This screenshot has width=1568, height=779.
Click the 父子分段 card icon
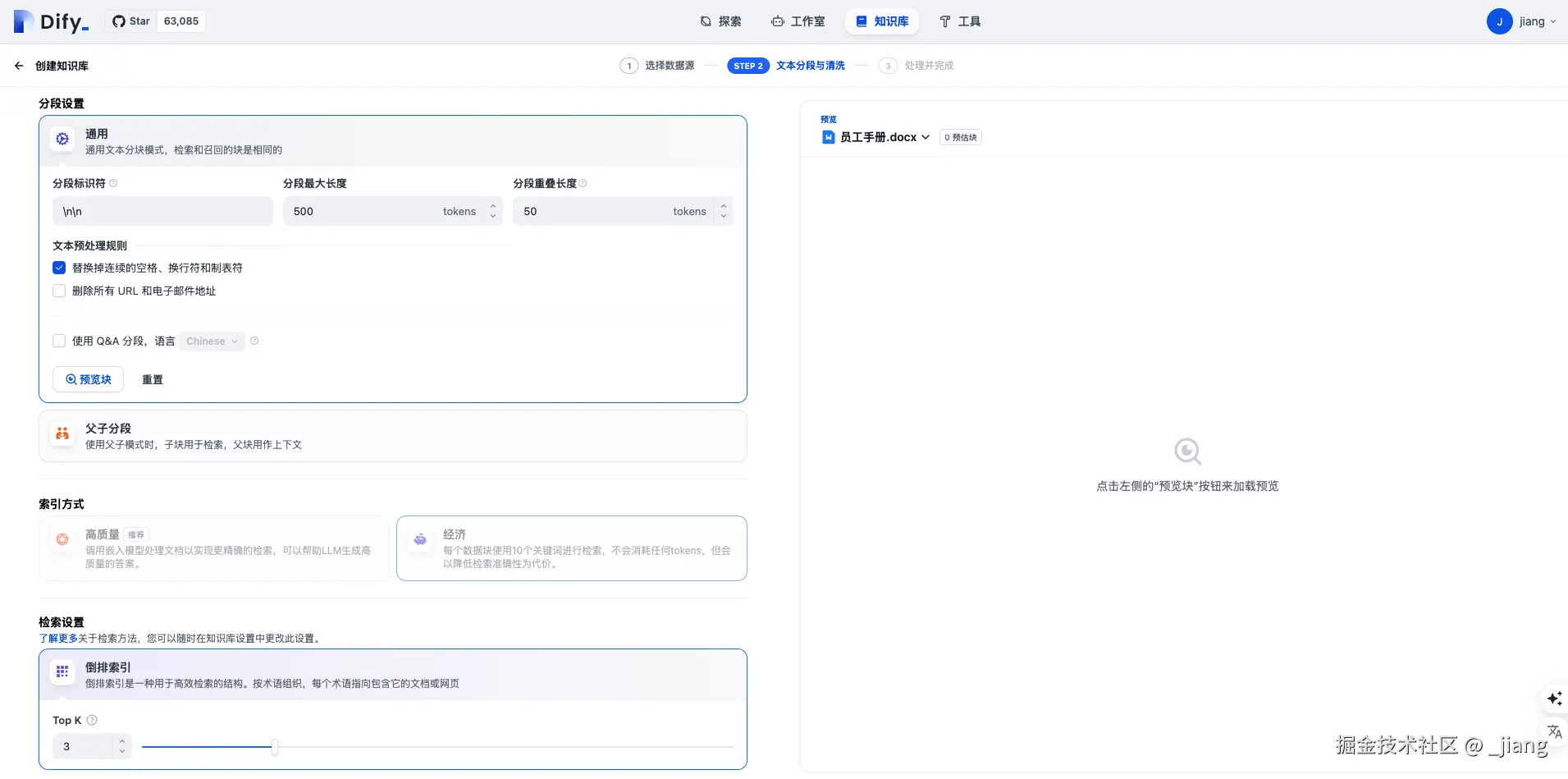coord(62,433)
